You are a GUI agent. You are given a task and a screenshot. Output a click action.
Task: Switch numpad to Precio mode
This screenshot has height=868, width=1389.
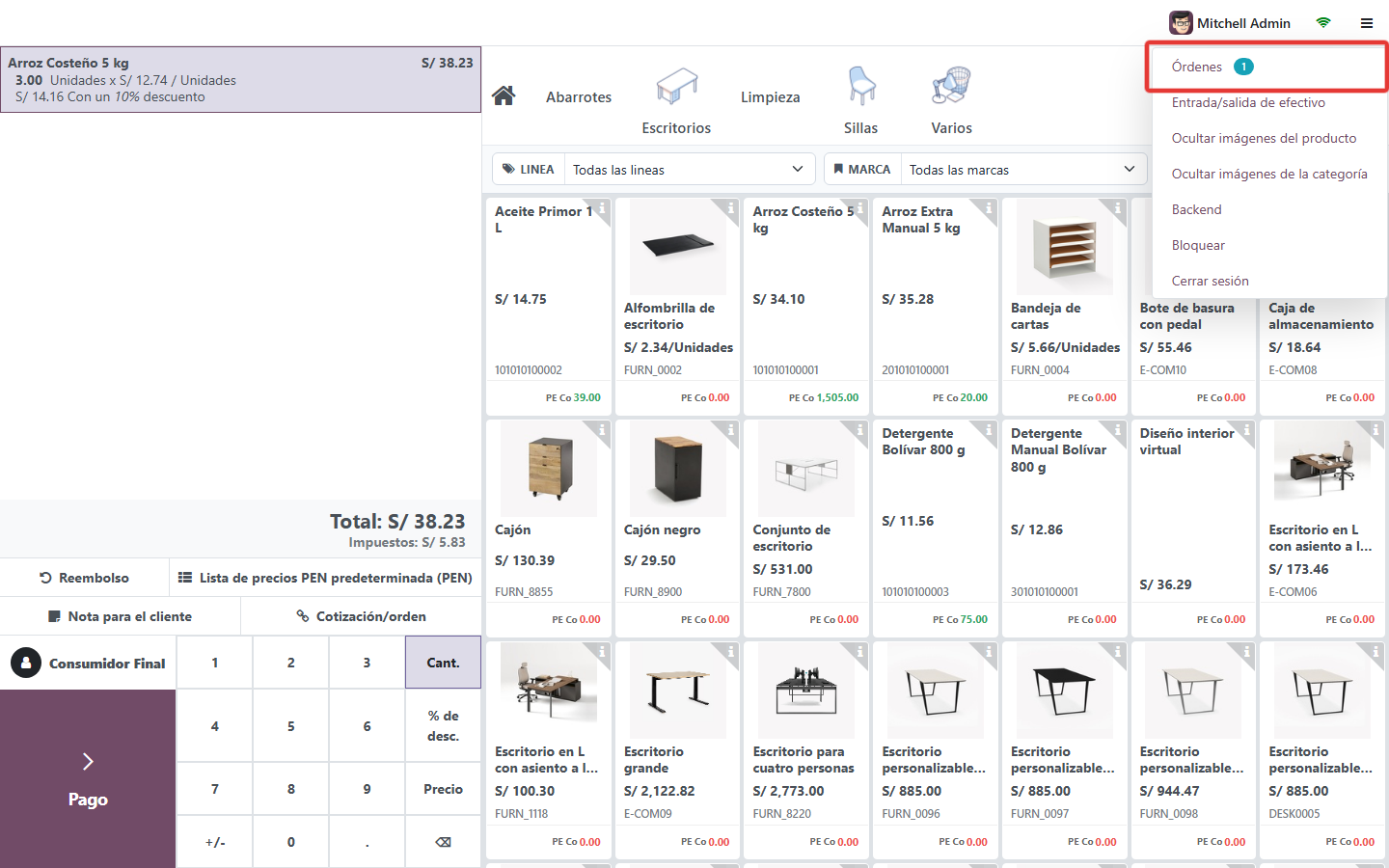click(443, 789)
